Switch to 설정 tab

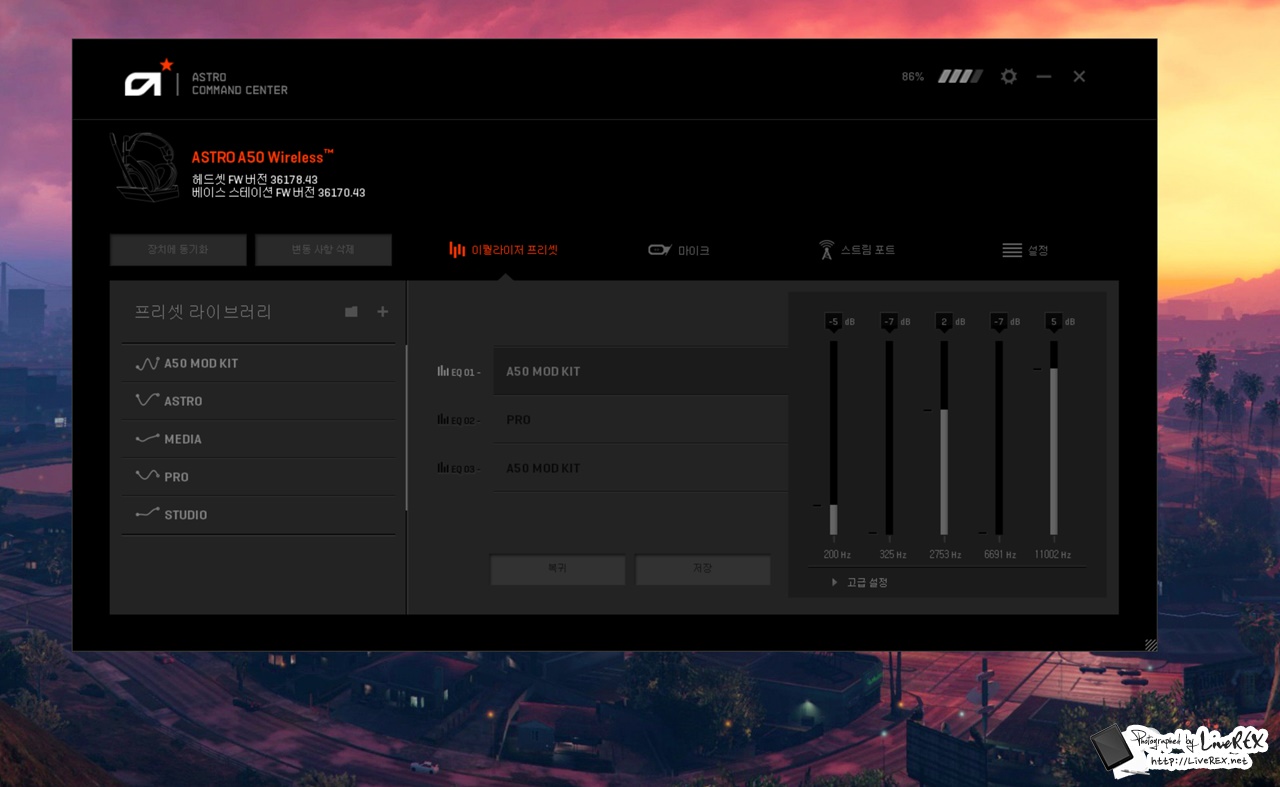coord(1025,250)
